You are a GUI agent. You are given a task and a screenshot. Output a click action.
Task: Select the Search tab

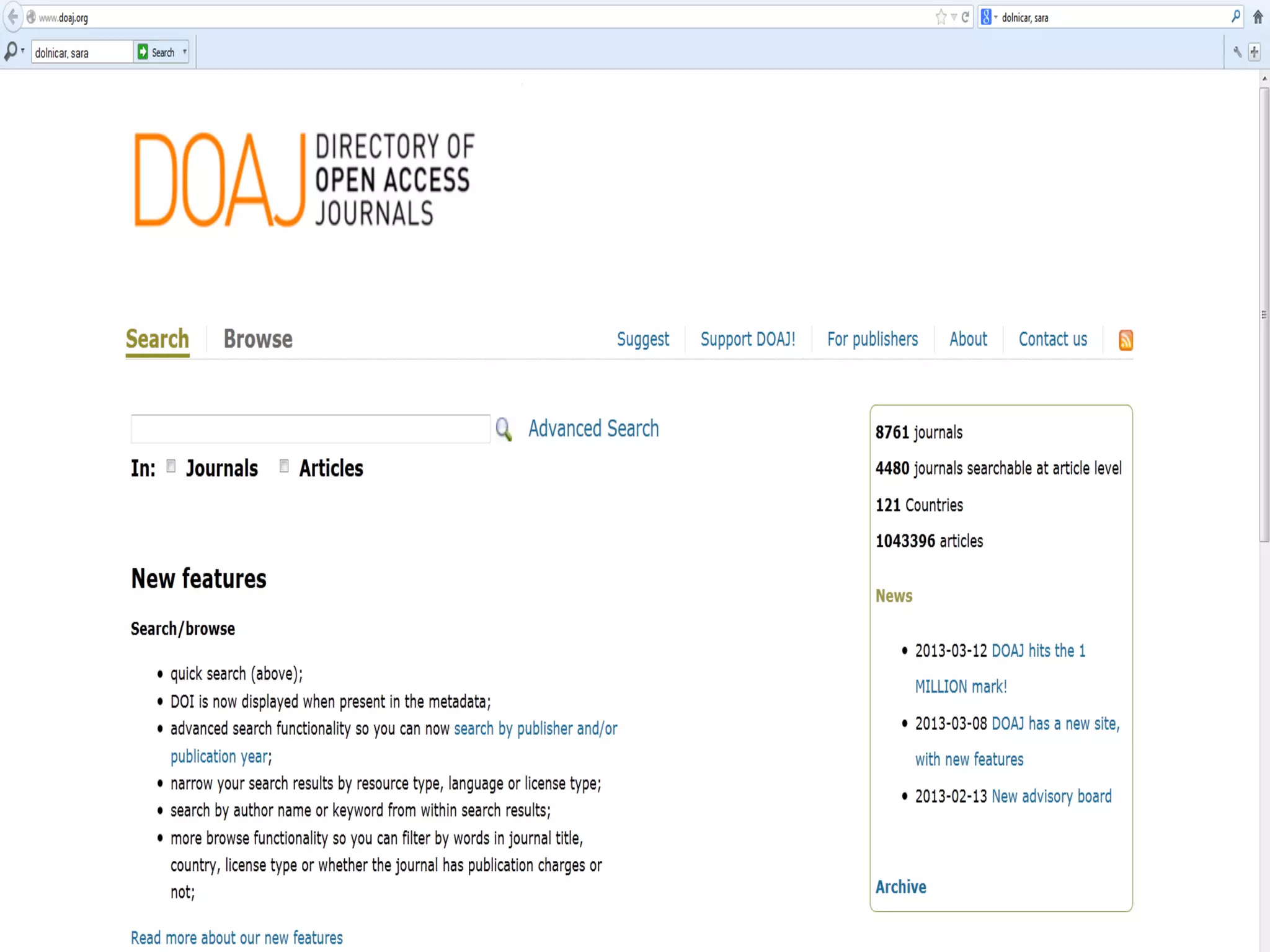(x=158, y=340)
